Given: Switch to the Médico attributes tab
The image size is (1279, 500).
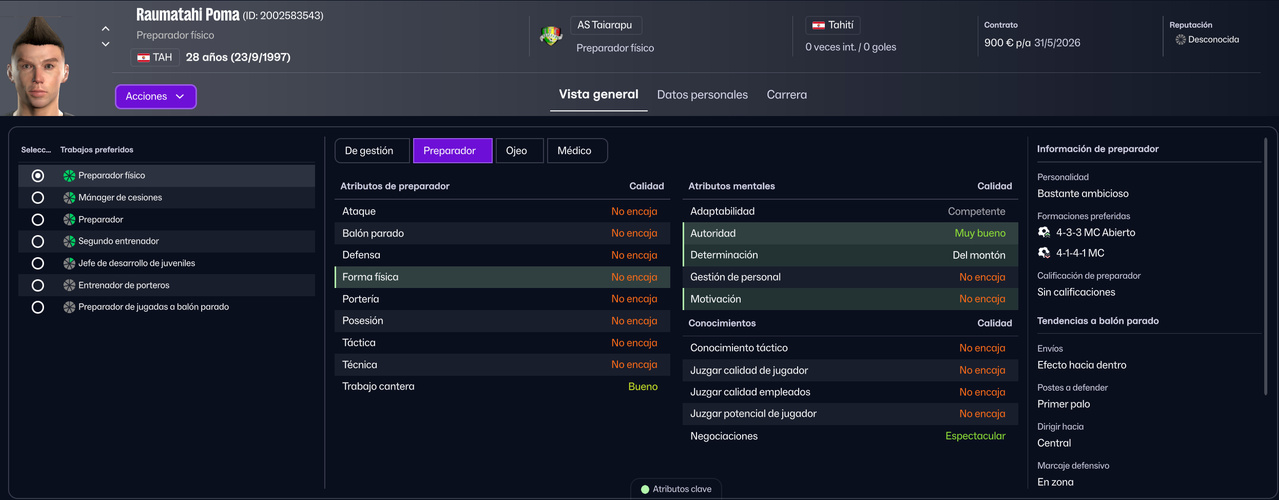Looking at the screenshot, I should [577, 151].
